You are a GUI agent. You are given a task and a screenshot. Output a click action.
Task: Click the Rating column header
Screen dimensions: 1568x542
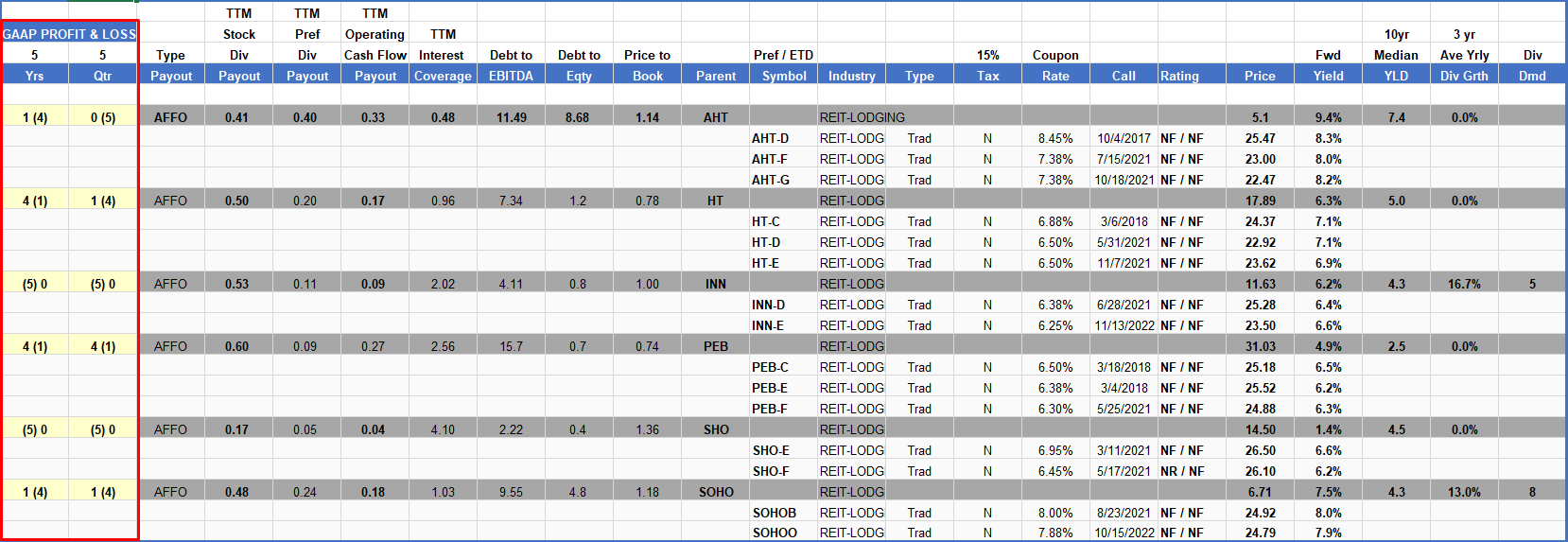coord(1179,76)
